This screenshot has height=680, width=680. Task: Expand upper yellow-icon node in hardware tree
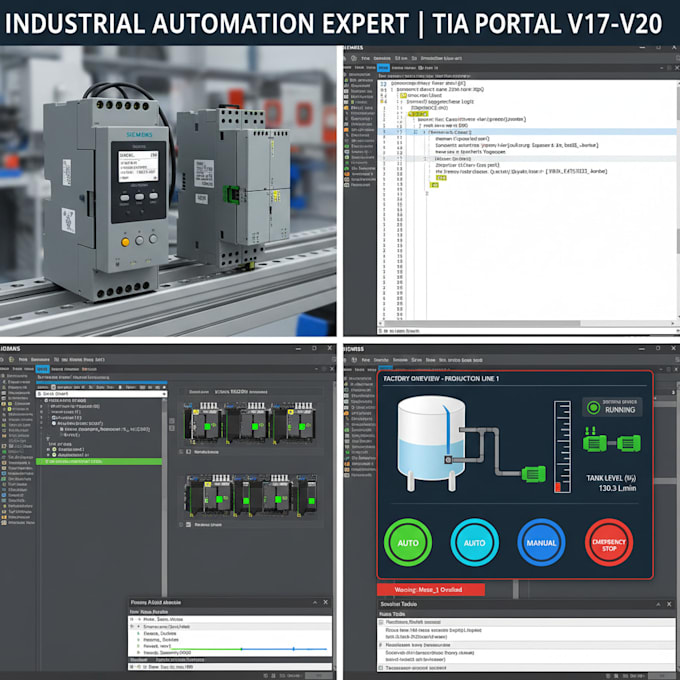49,450
